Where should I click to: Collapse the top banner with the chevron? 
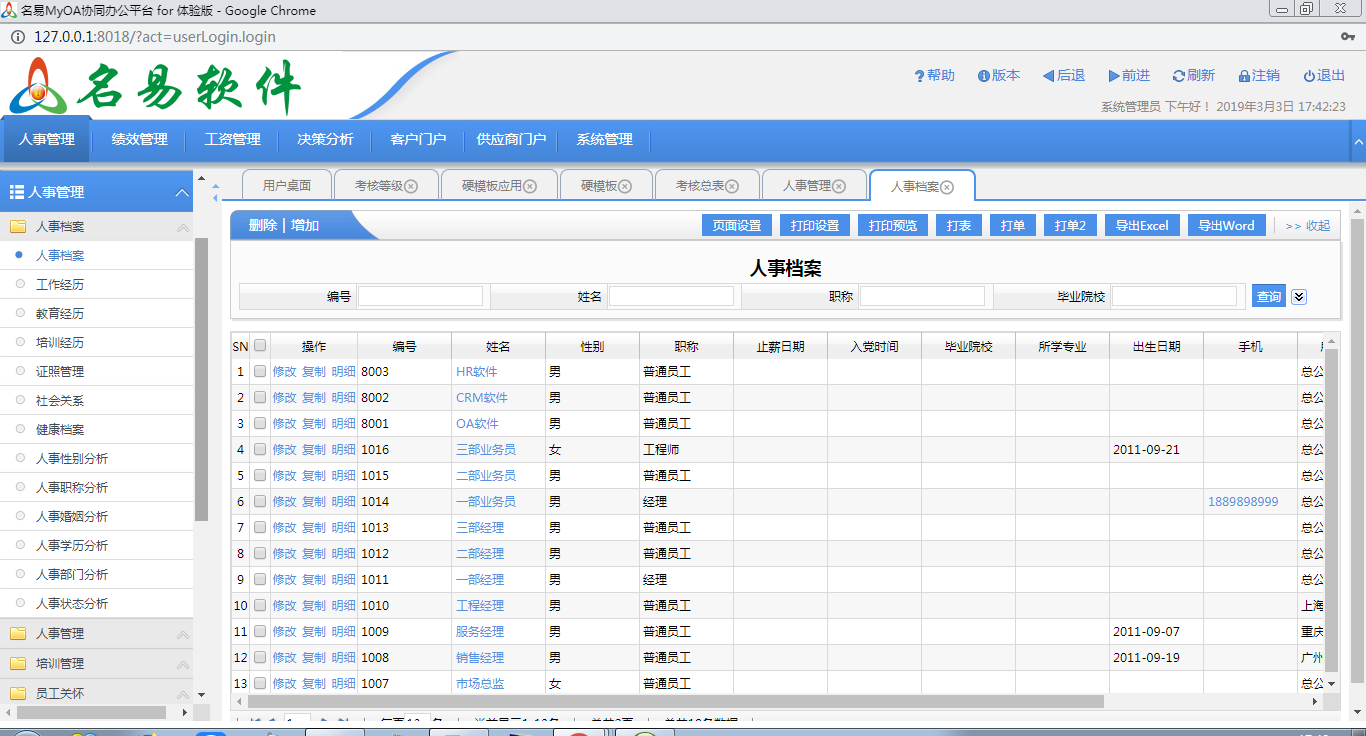1358,142
